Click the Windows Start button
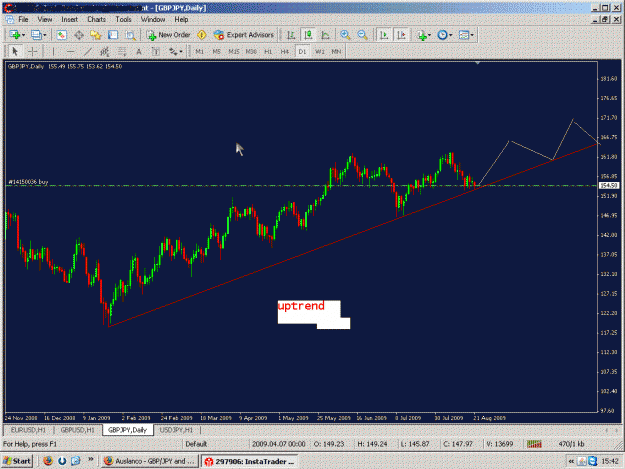 pos(17,461)
